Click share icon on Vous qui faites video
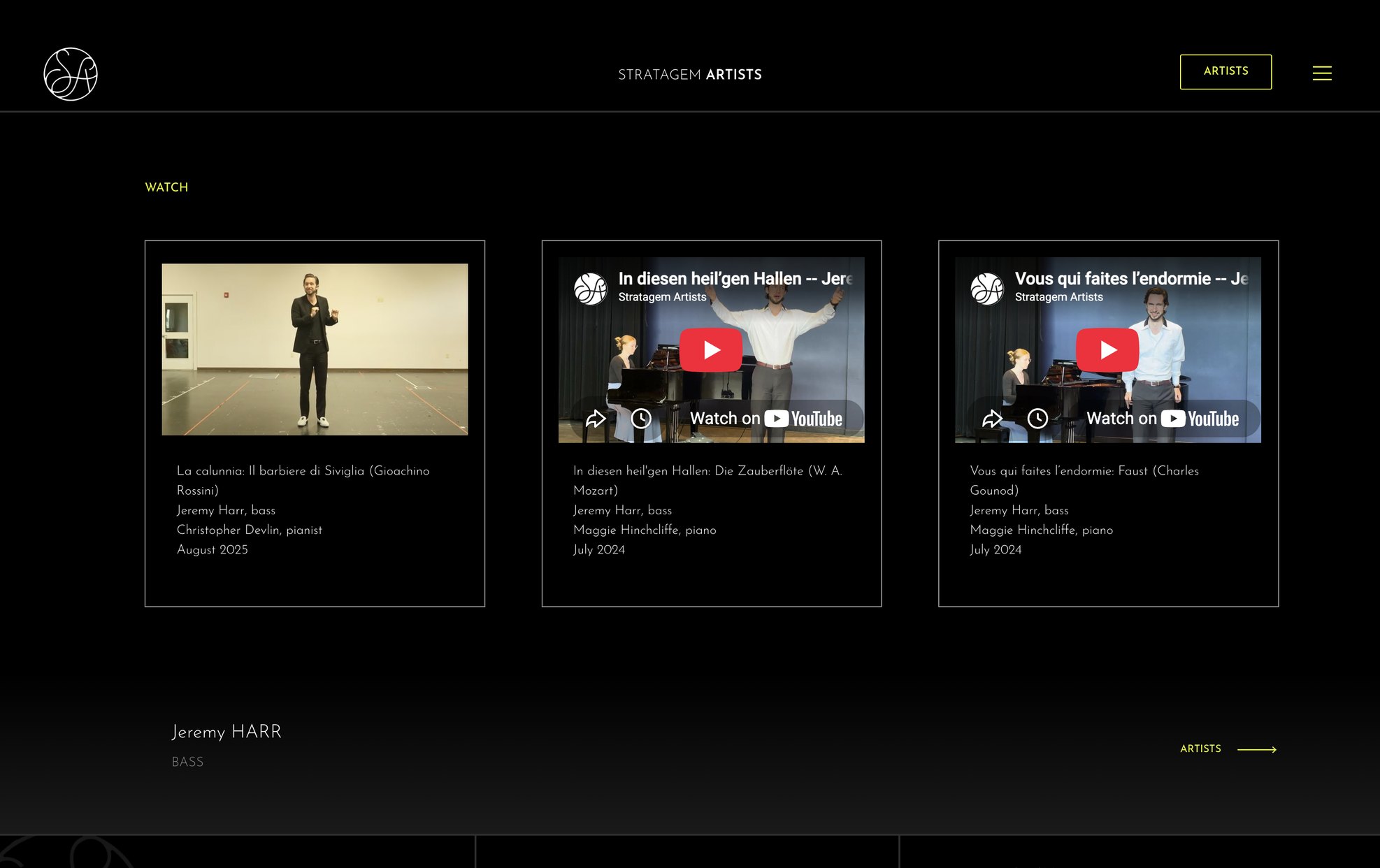 click(x=992, y=419)
